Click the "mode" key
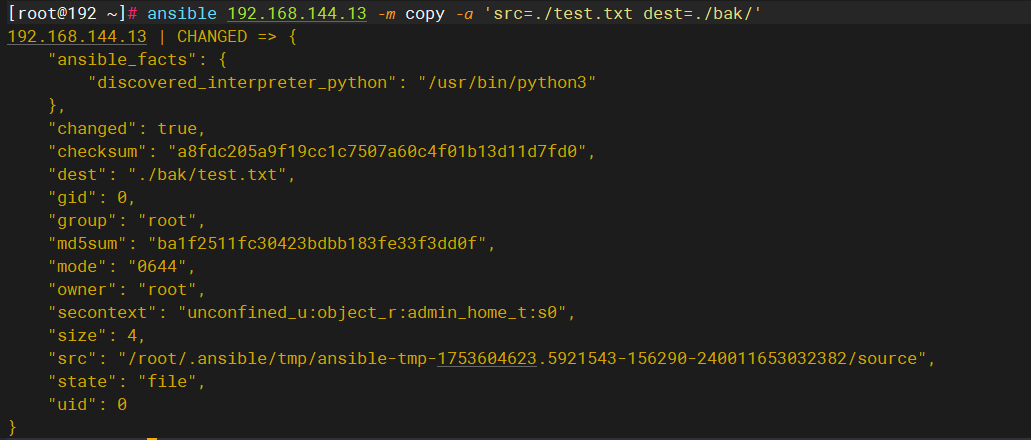 pos(78,266)
